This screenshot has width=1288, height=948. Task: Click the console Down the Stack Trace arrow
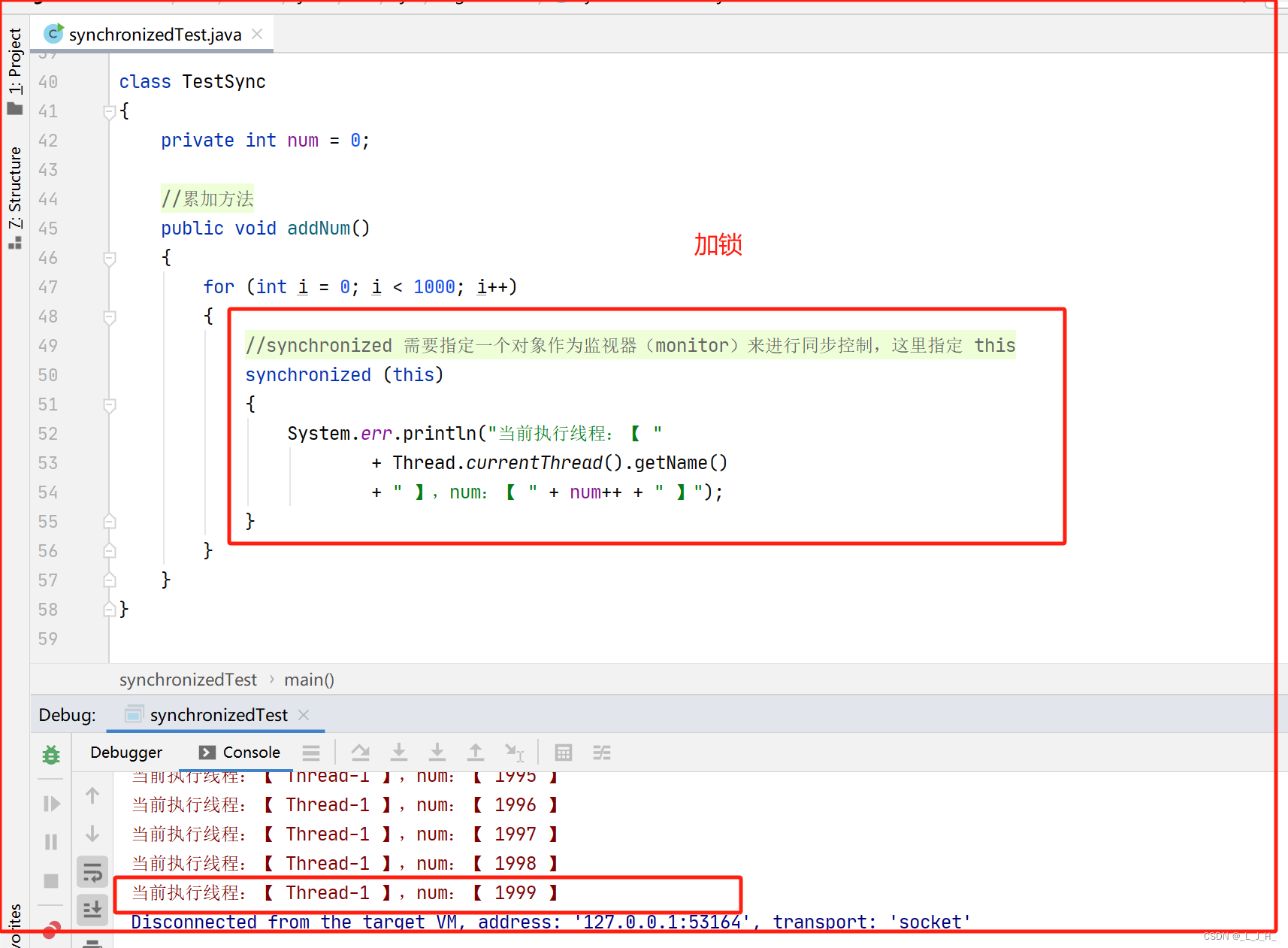[x=92, y=834]
